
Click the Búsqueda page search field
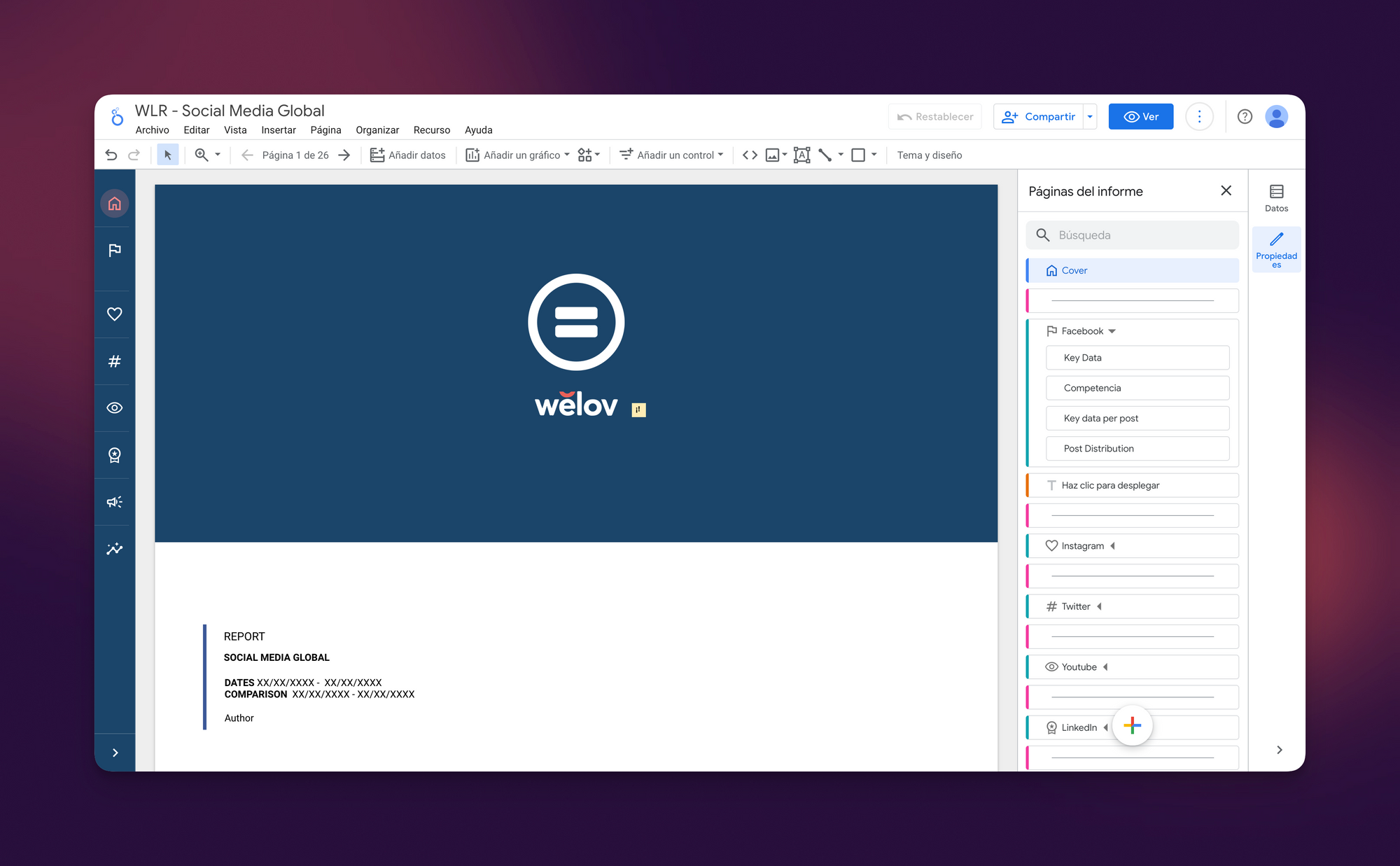click(1133, 235)
